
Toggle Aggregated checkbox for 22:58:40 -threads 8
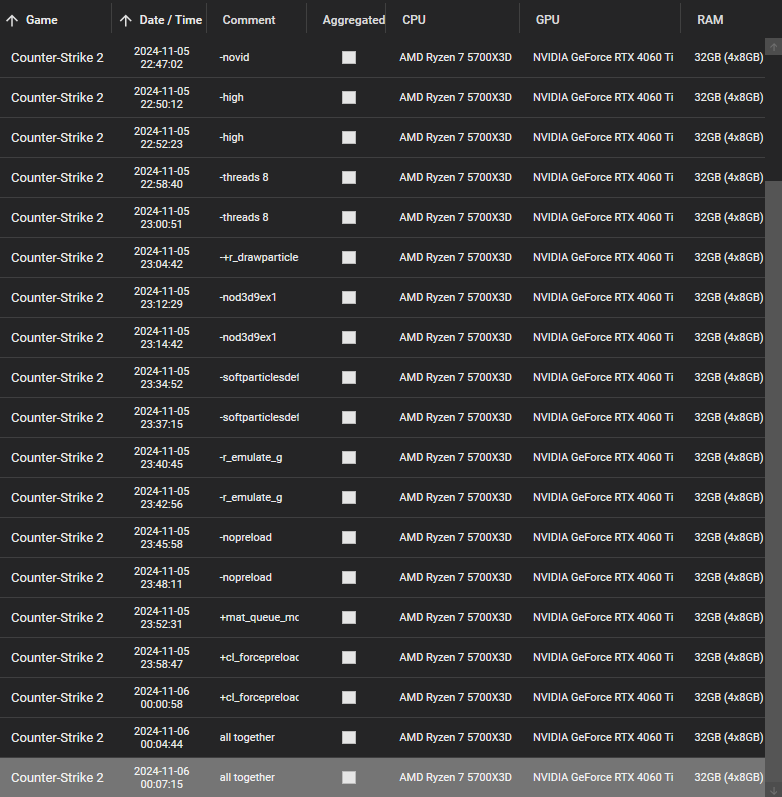pos(349,177)
